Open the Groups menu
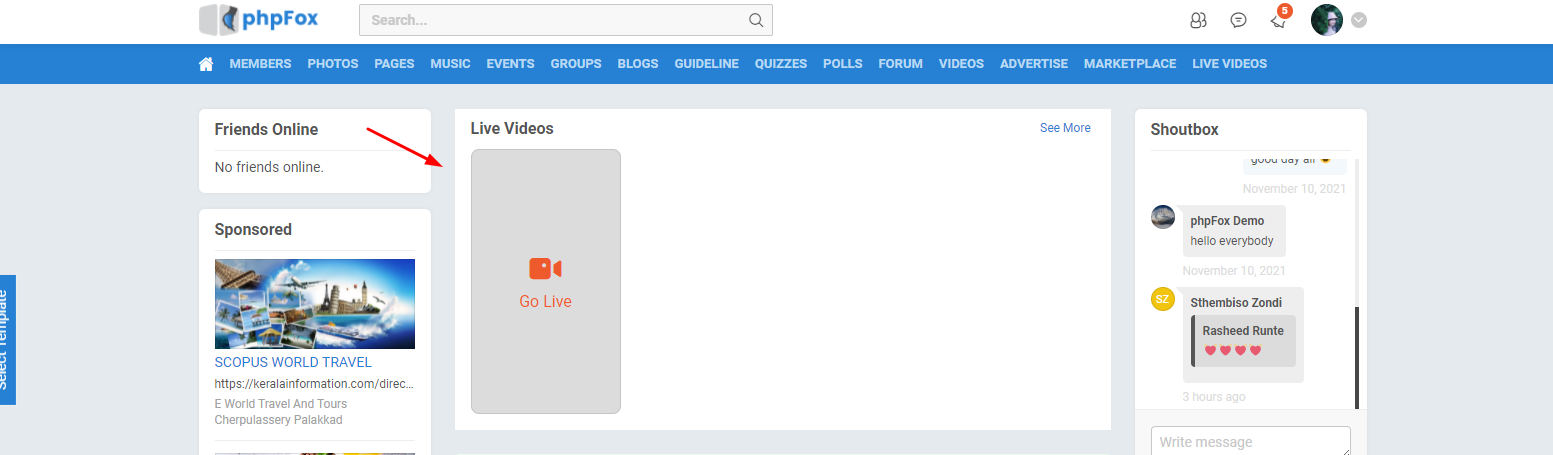Image resolution: width=1553 pixels, height=455 pixels. 576,64
